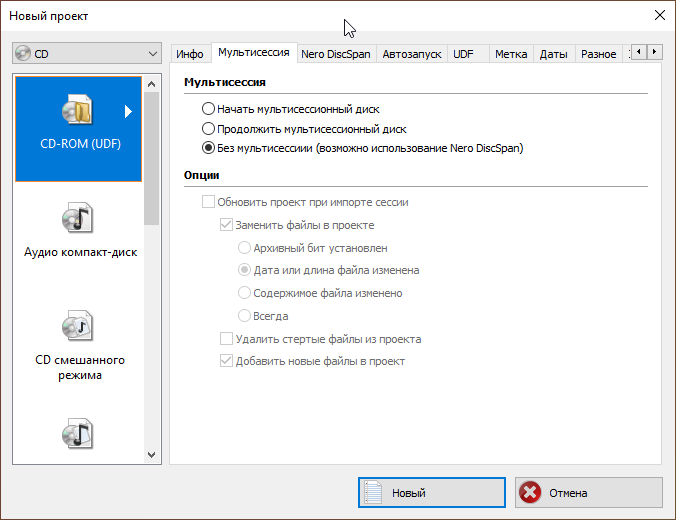
Task: Click the Новый button
Action: coord(432,492)
